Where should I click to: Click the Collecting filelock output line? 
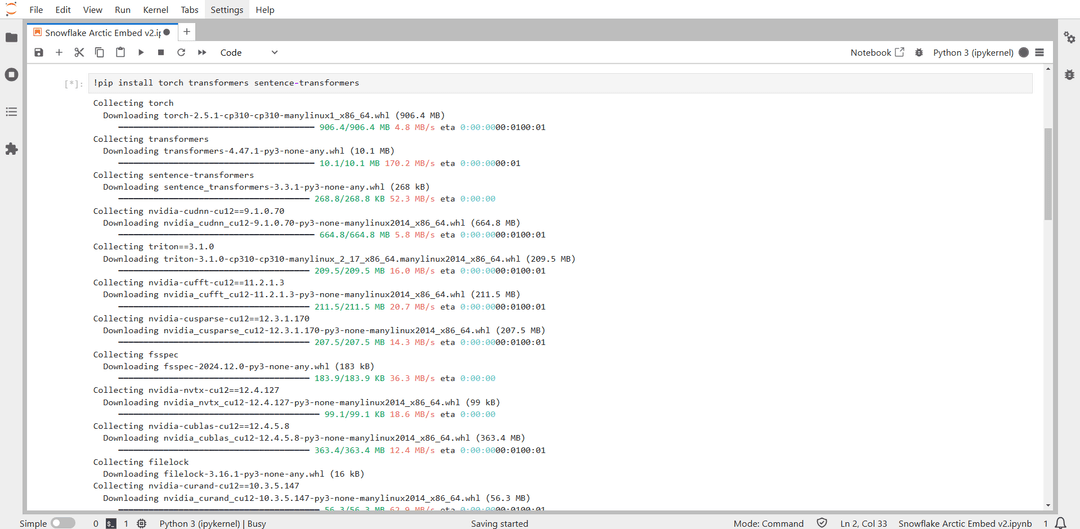[141, 461]
